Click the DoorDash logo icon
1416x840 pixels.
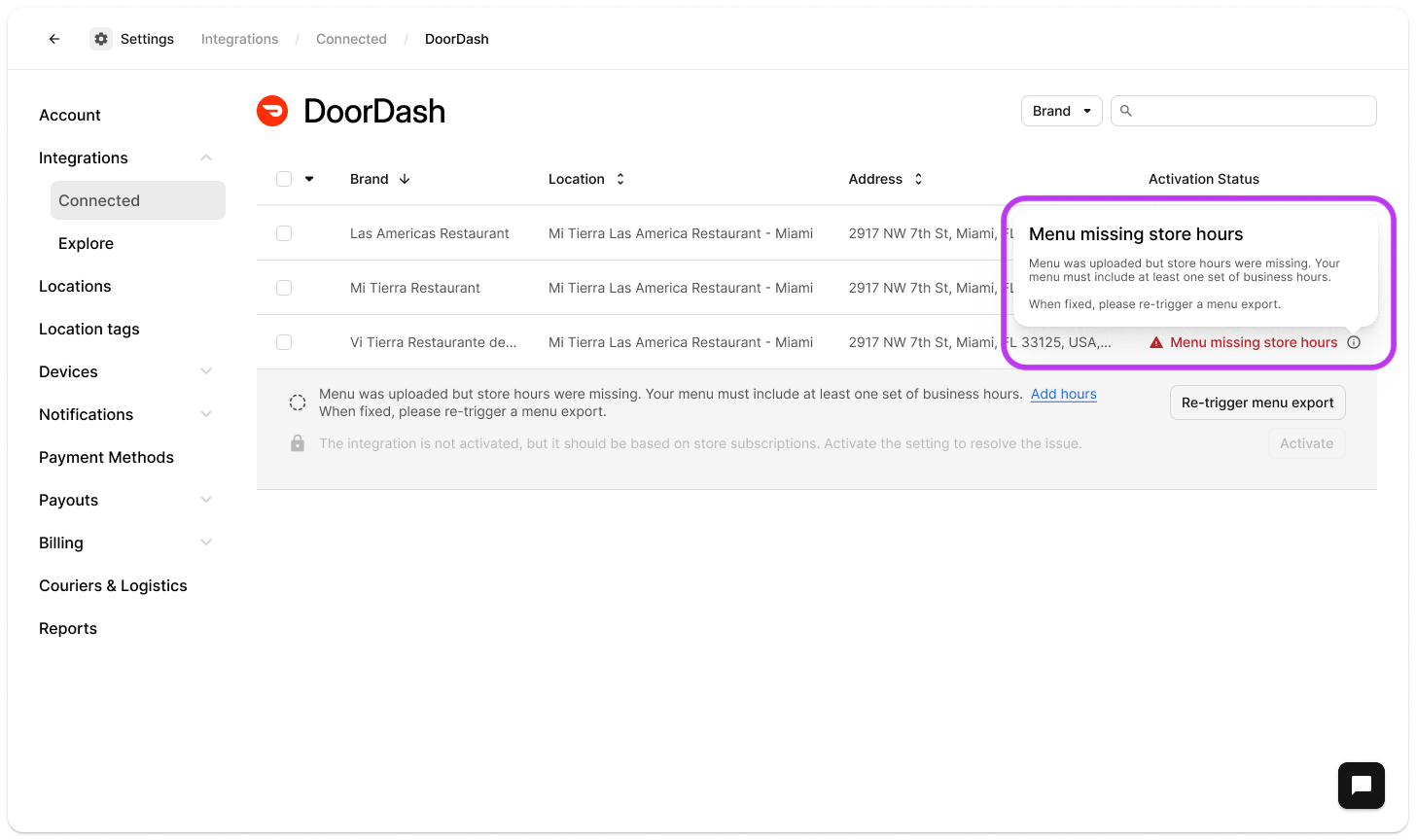click(272, 112)
